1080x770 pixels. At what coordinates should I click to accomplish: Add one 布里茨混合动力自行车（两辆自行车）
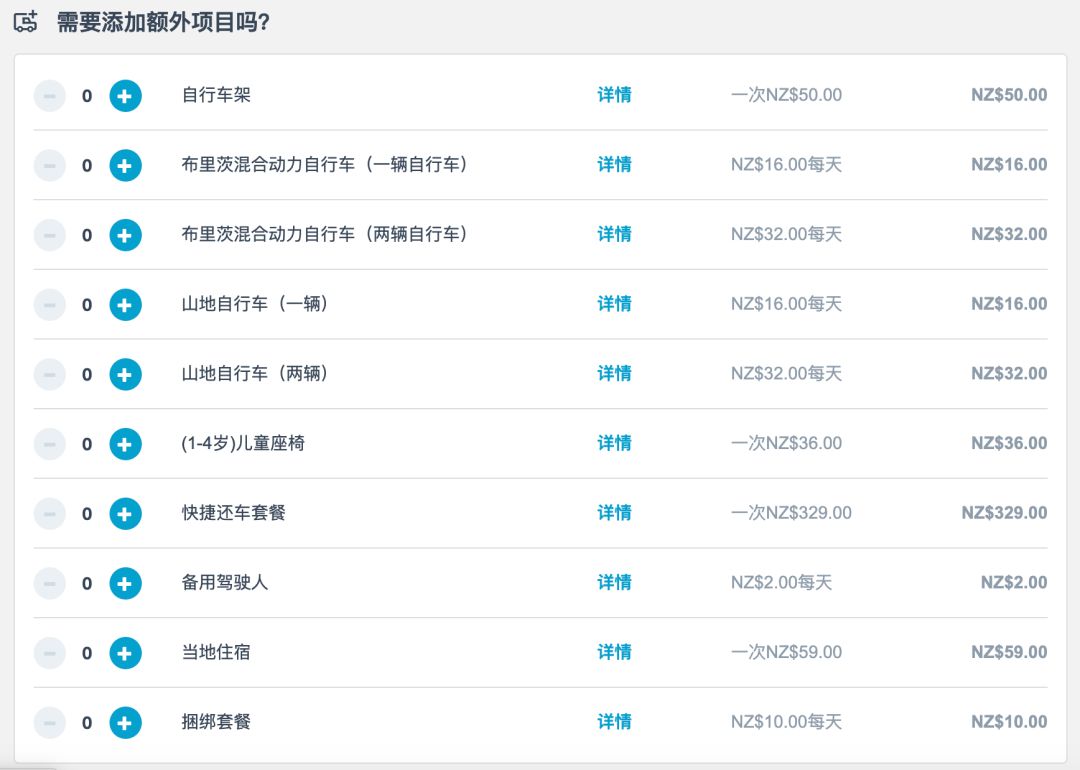[x=125, y=235]
